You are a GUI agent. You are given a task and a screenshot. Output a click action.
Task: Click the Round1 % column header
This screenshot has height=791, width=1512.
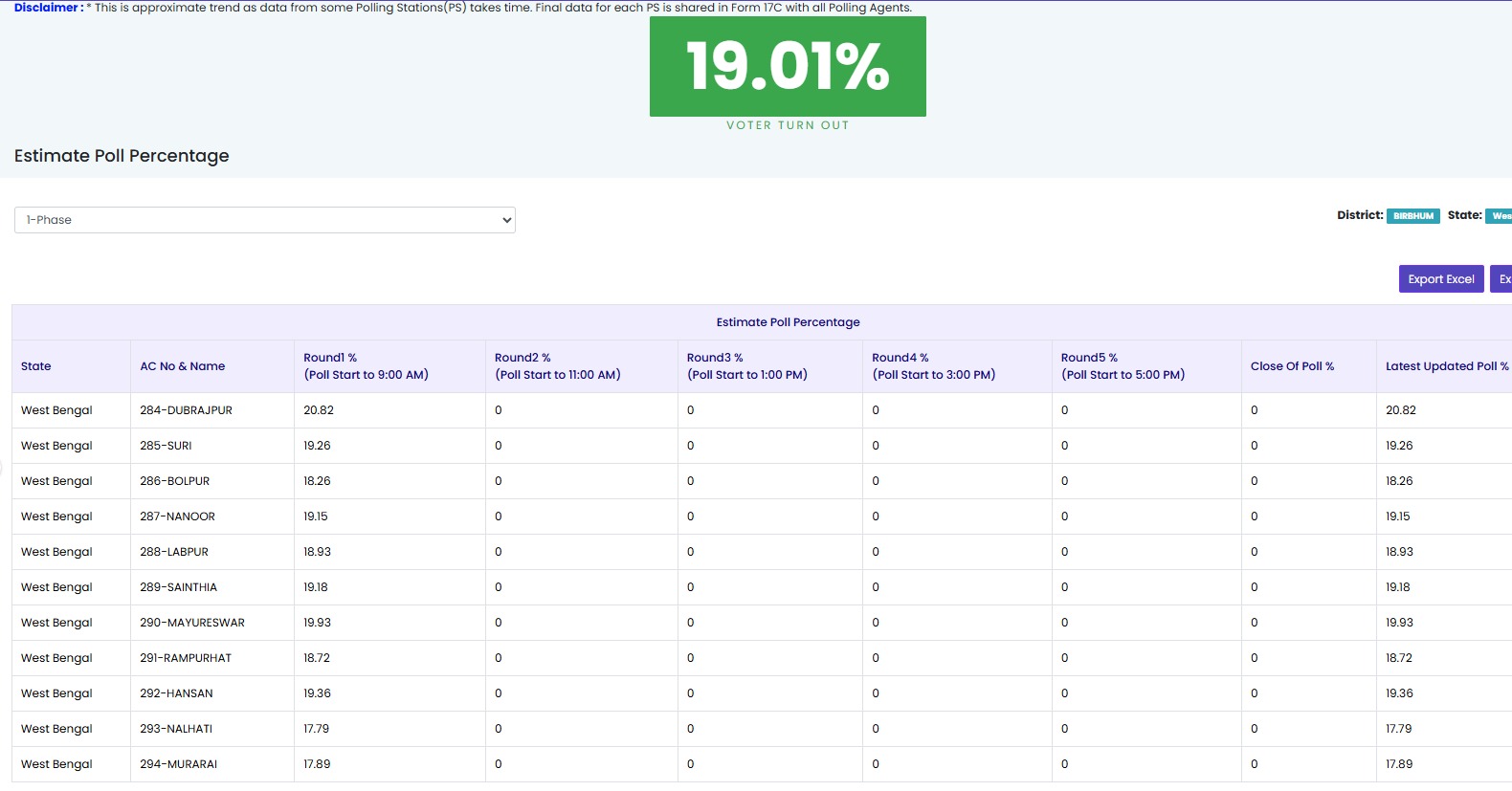366,366
